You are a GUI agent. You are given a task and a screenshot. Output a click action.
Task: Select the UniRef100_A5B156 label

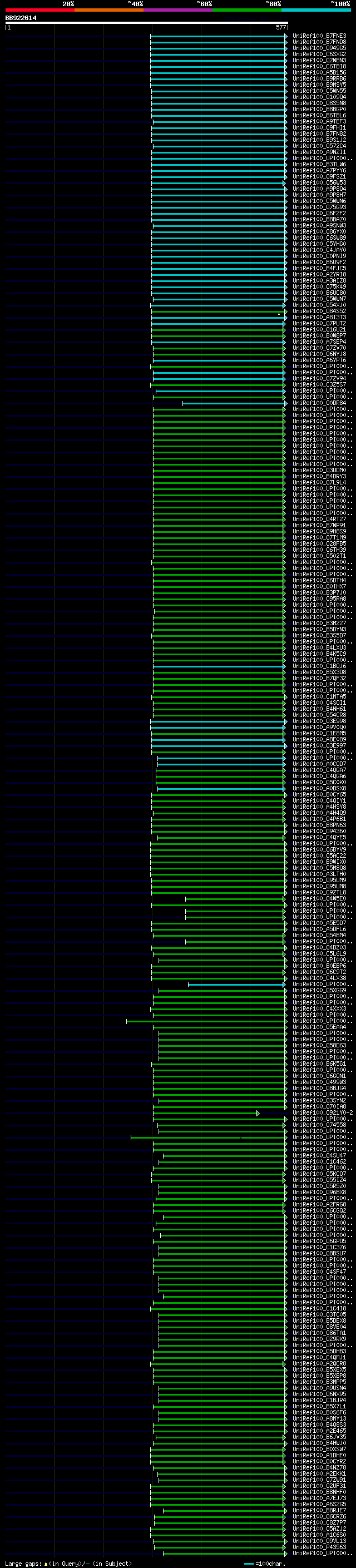[319, 72]
